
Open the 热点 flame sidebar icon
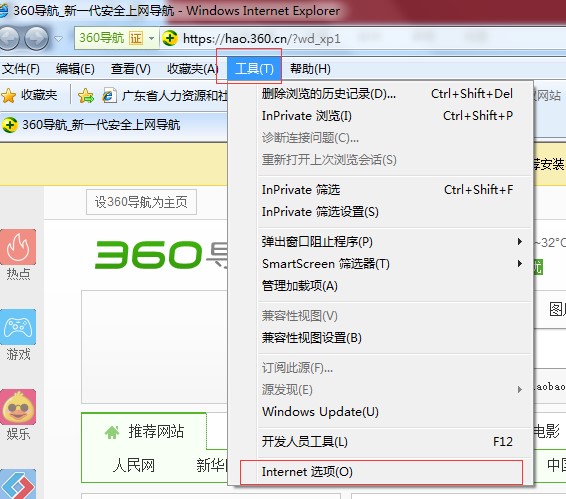click(x=18, y=247)
